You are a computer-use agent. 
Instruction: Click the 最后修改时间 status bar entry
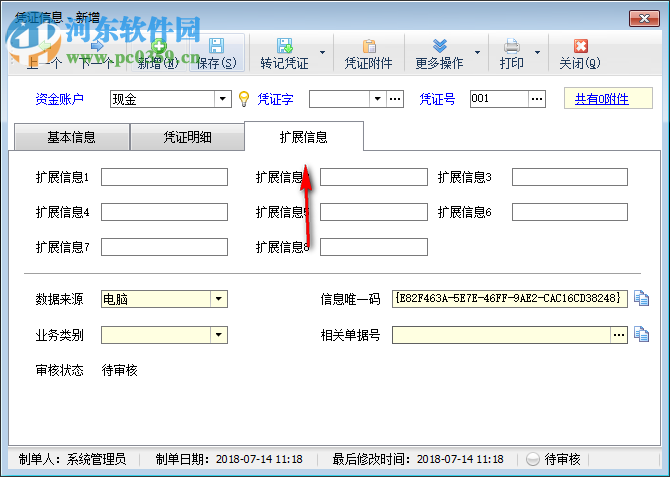pos(418,459)
